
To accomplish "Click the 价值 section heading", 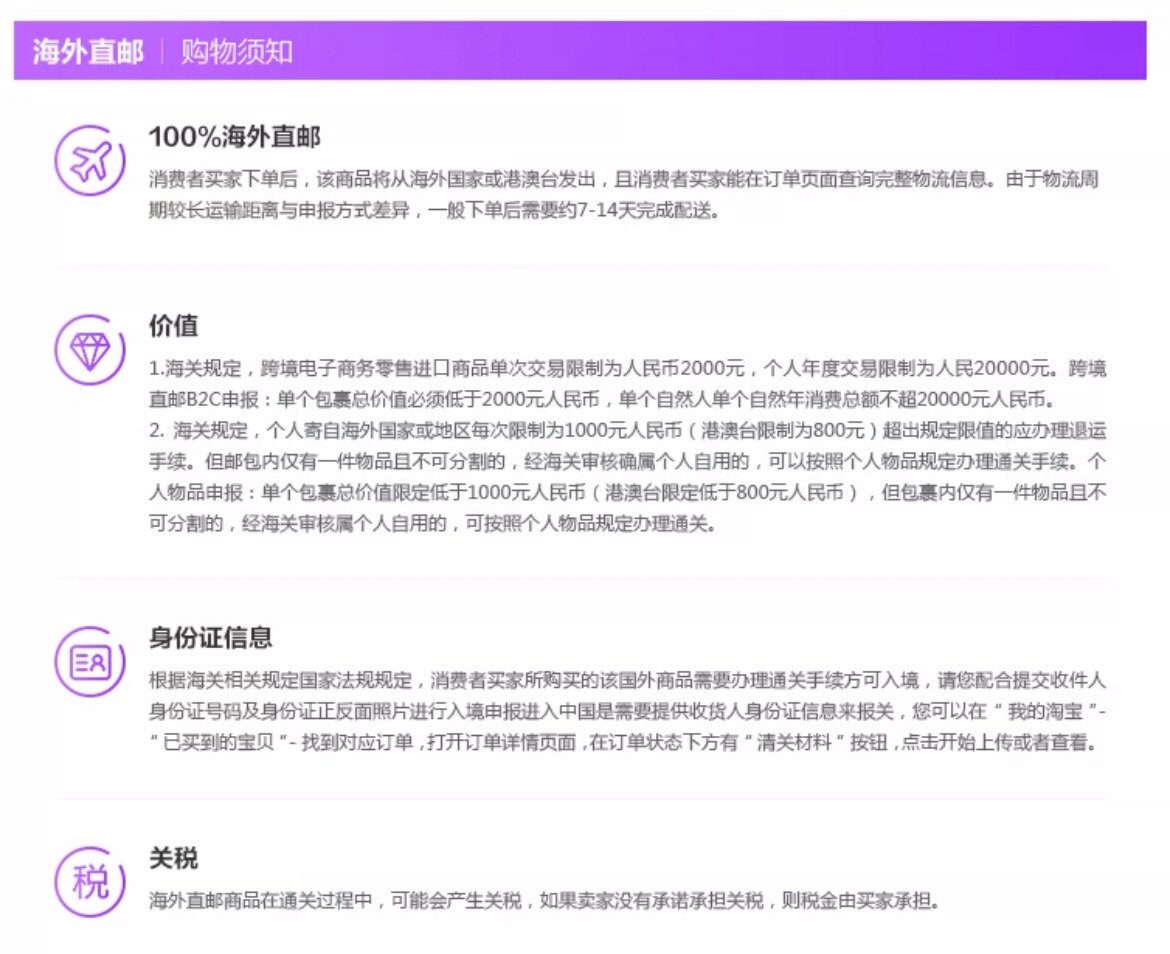I will (x=173, y=326).
